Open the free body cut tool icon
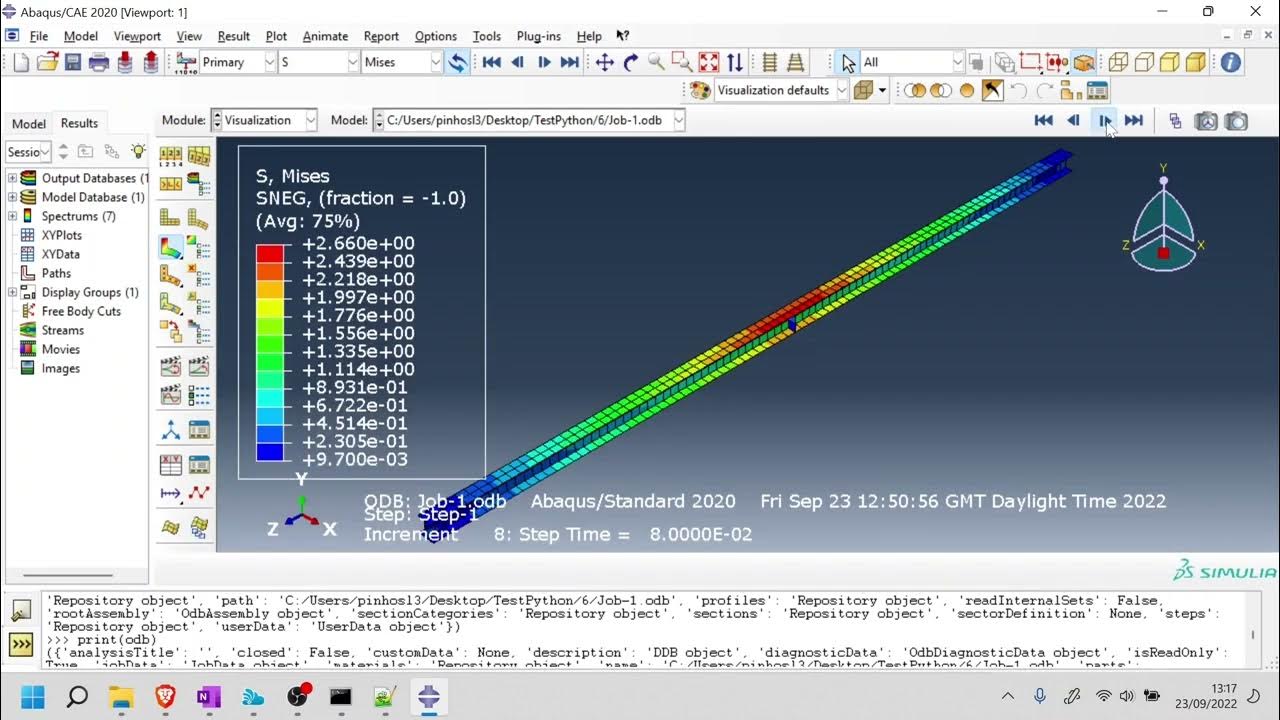The height and width of the screenshot is (720, 1280). [x=28, y=311]
